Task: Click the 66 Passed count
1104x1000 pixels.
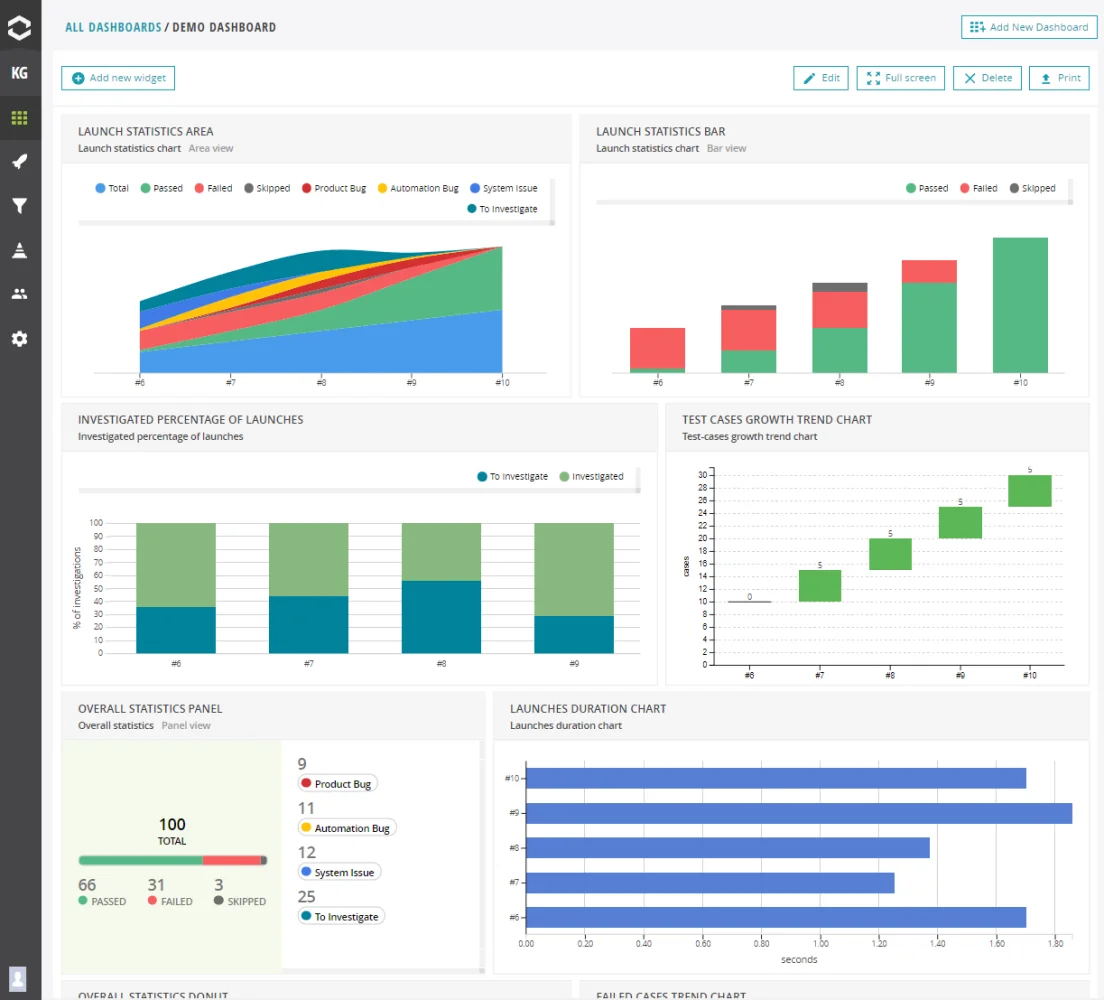Action: point(87,885)
